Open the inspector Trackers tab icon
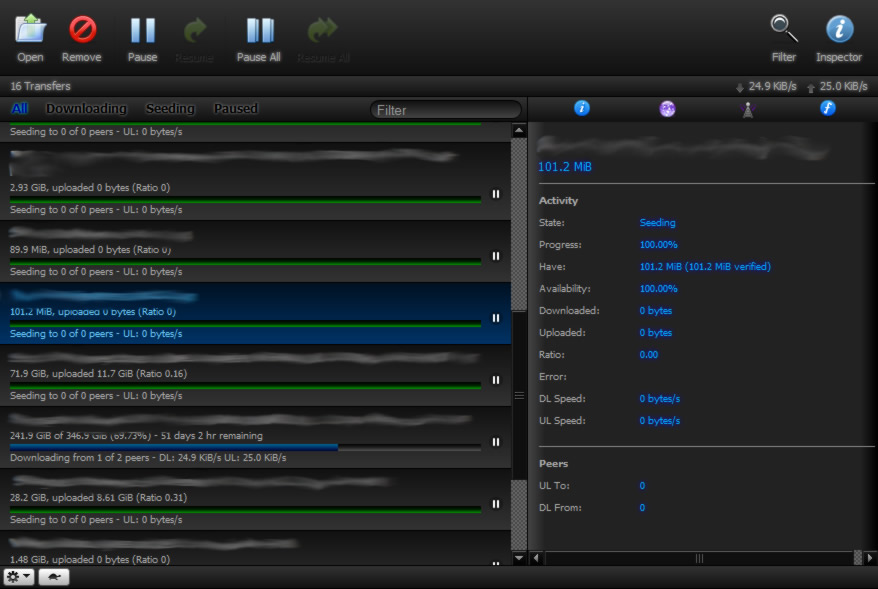The image size is (878, 589). click(x=748, y=109)
